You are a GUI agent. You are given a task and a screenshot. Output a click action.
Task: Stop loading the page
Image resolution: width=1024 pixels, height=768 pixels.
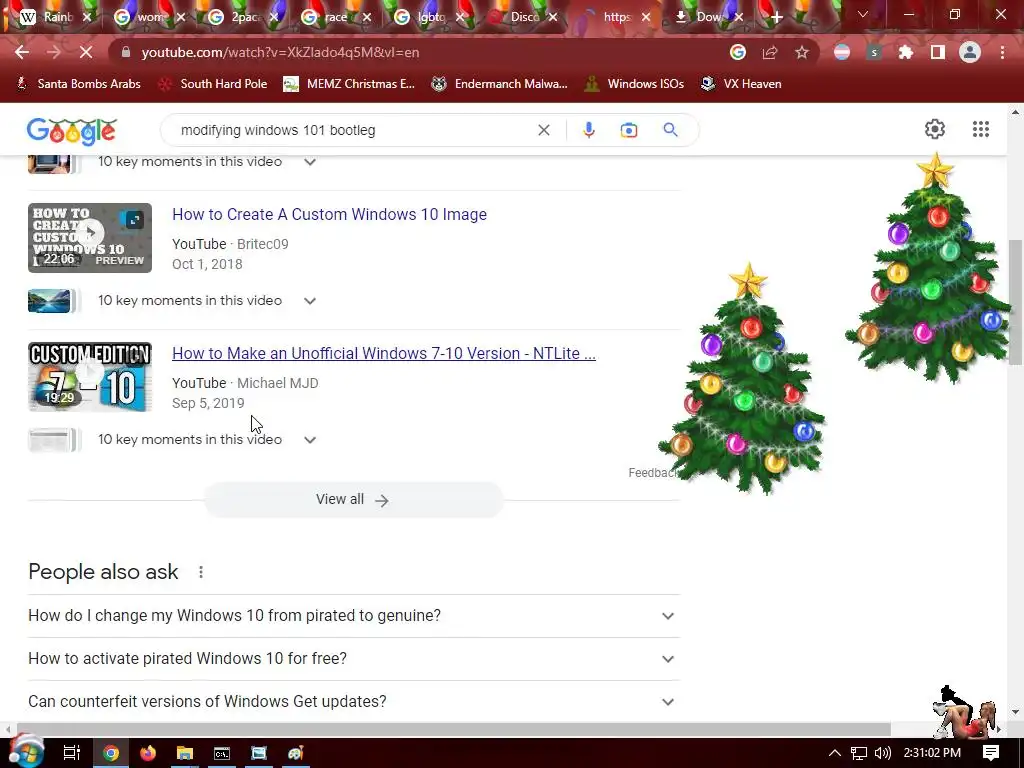click(x=86, y=52)
